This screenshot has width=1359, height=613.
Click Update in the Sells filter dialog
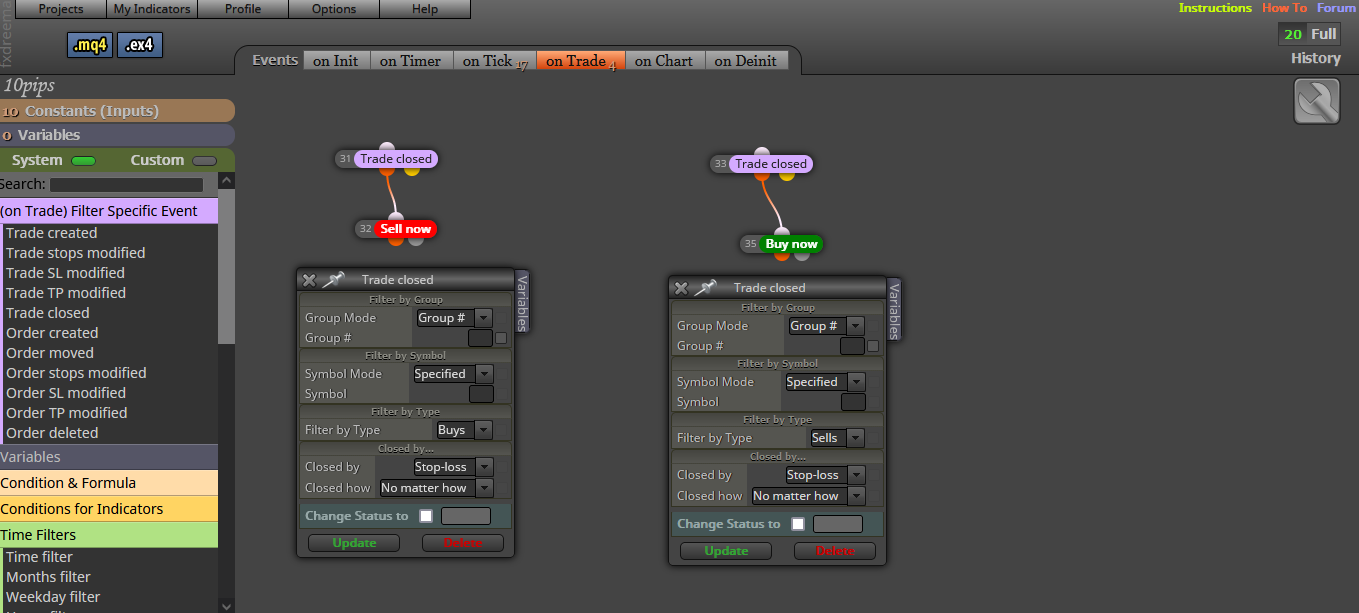tap(726, 551)
